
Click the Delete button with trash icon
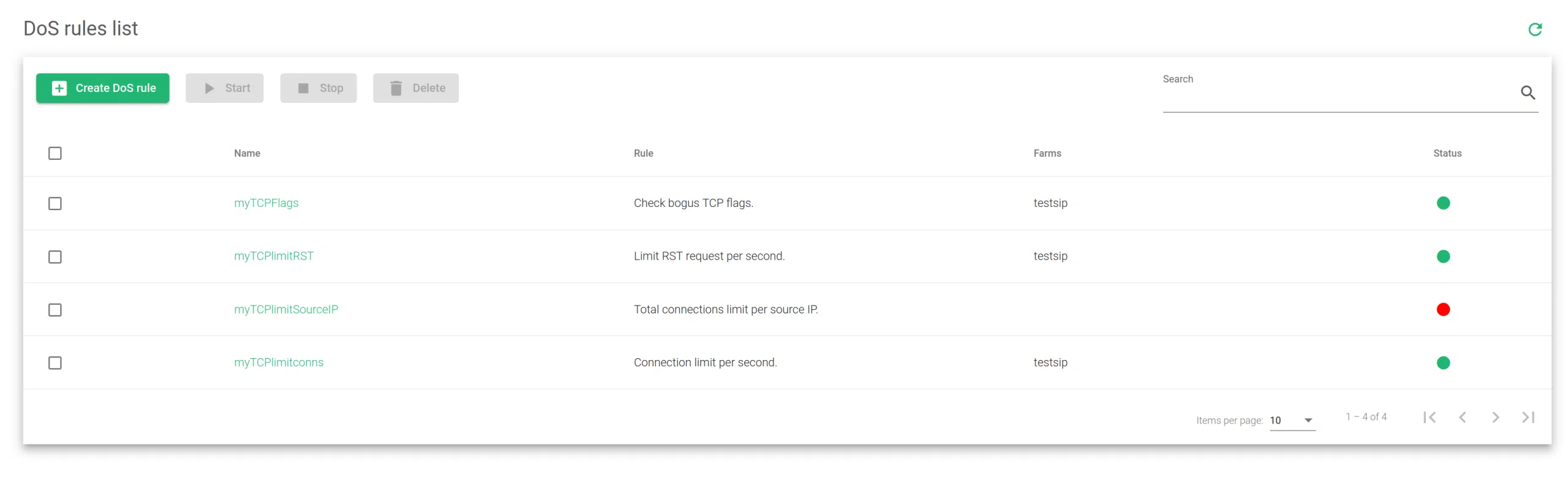pos(415,88)
